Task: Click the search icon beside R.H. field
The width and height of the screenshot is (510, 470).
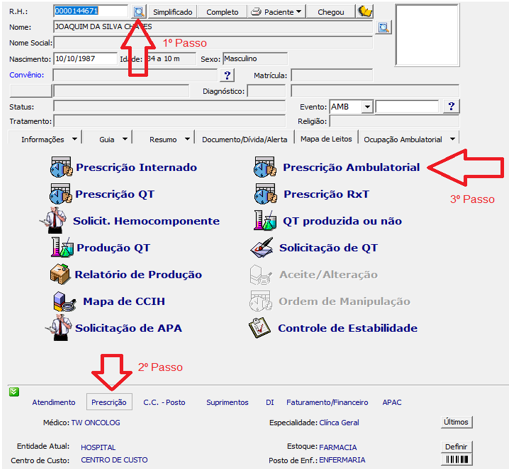Action: coord(138,12)
